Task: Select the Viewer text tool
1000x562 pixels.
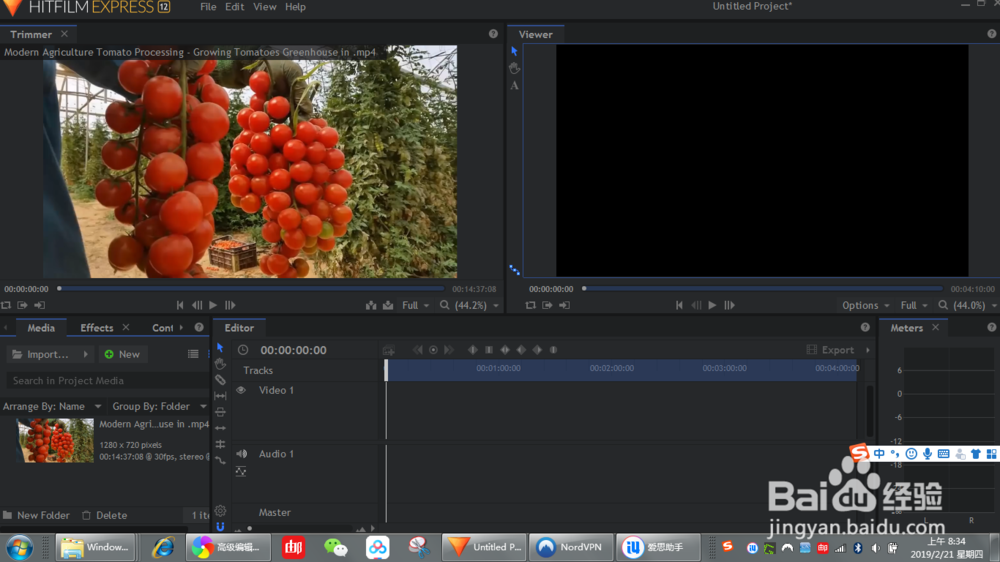Action: pyautogui.click(x=515, y=85)
